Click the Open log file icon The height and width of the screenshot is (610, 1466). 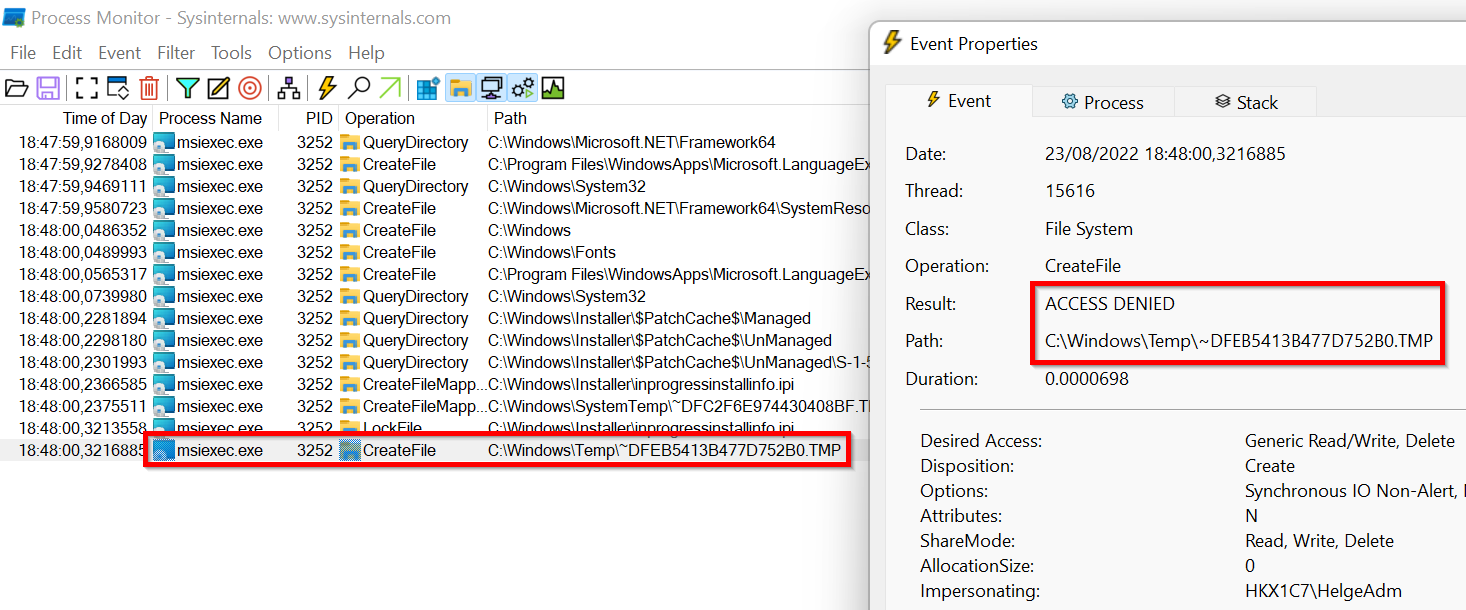[x=16, y=88]
